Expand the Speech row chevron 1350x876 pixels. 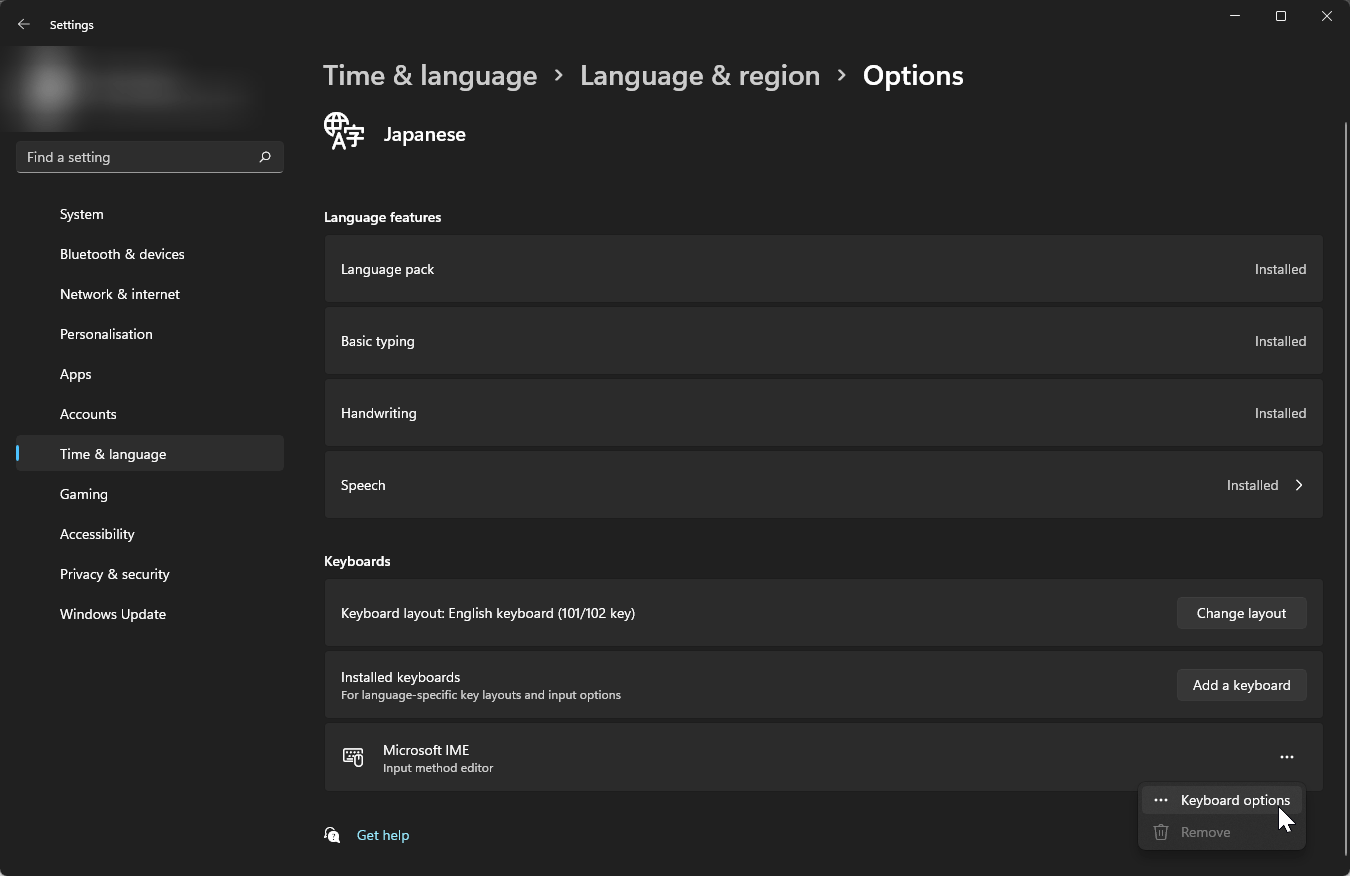pos(1299,485)
